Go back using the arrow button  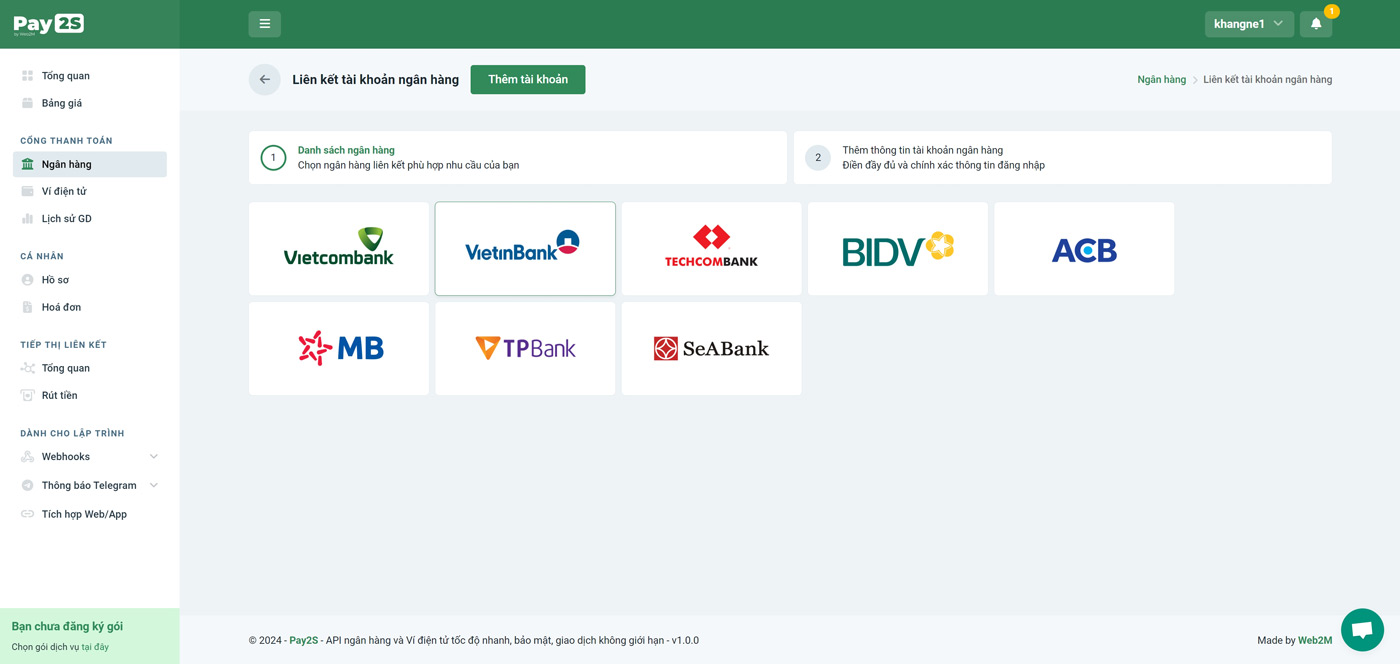point(265,80)
